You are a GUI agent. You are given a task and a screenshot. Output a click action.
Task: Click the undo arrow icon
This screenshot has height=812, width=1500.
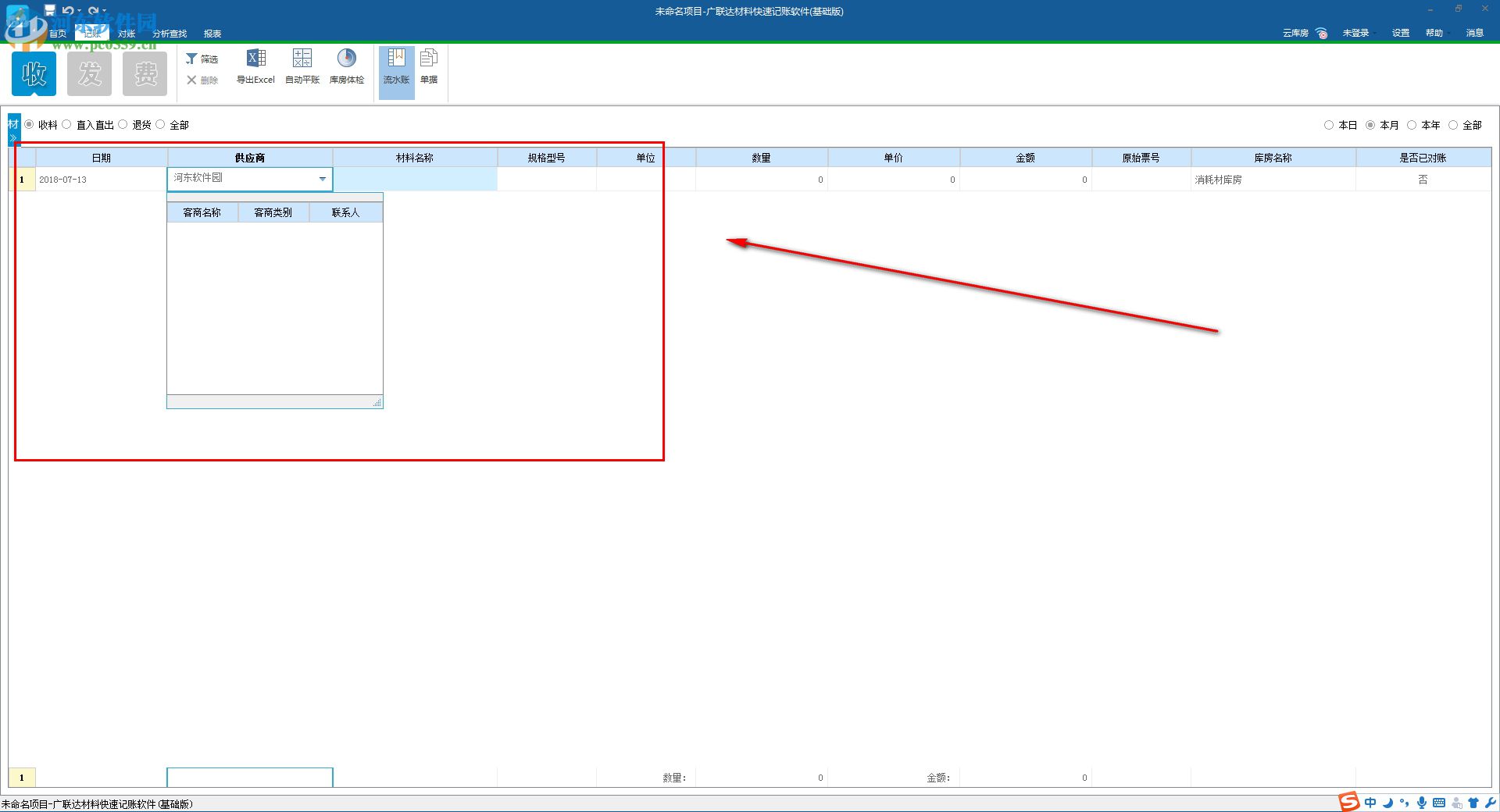pos(67,10)
